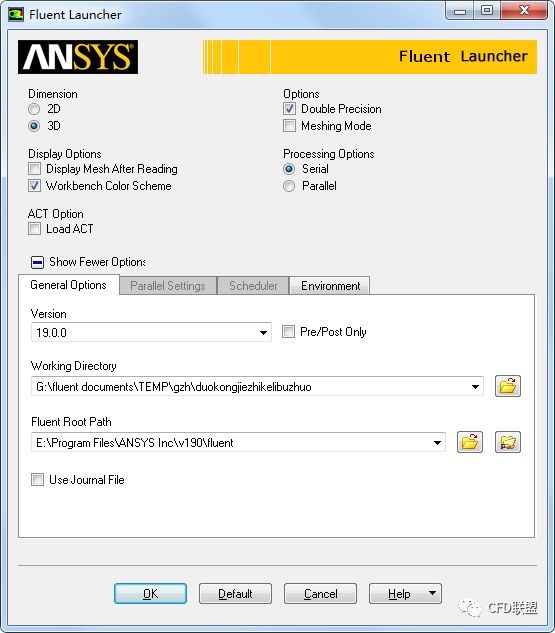
Task: Open the Environment tab
Action: coord(330,286)
